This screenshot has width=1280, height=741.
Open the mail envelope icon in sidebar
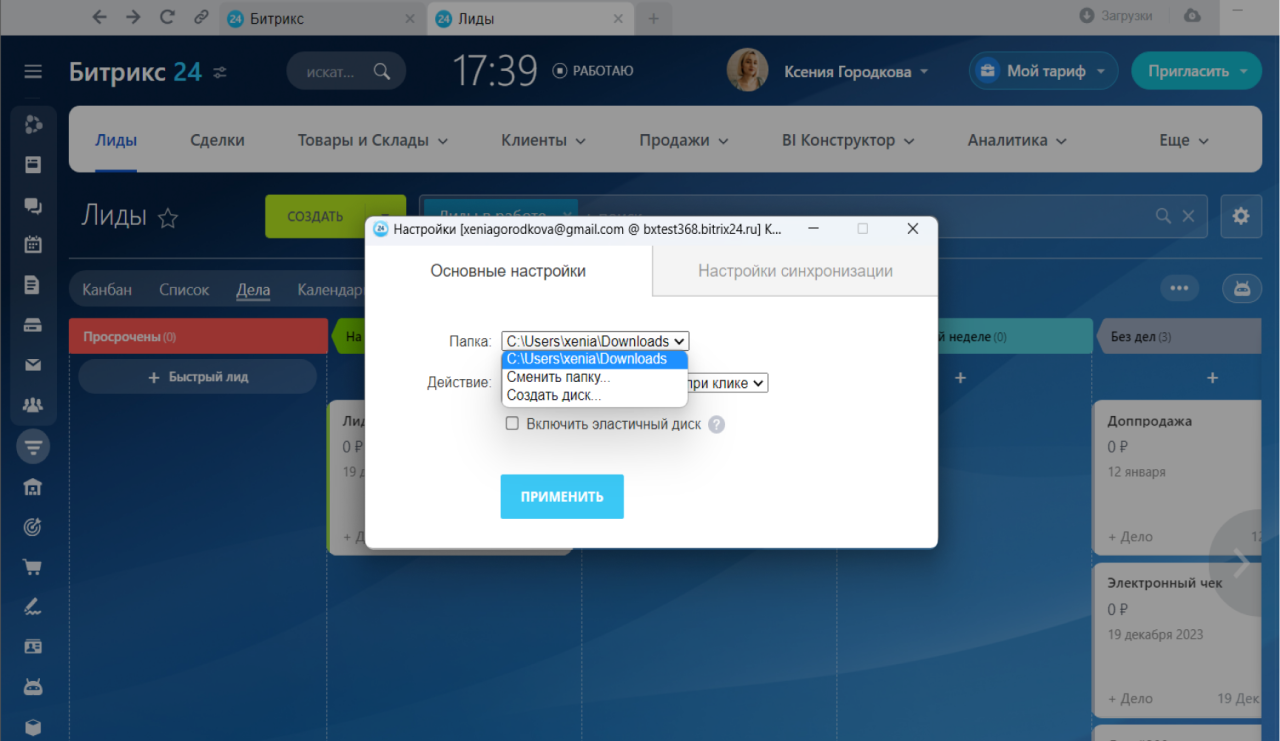tap(33, 365)
